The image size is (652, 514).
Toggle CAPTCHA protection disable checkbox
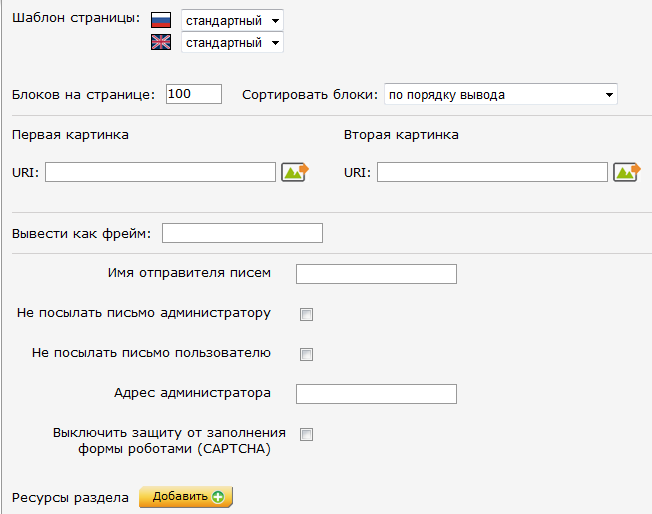[306, 434]
